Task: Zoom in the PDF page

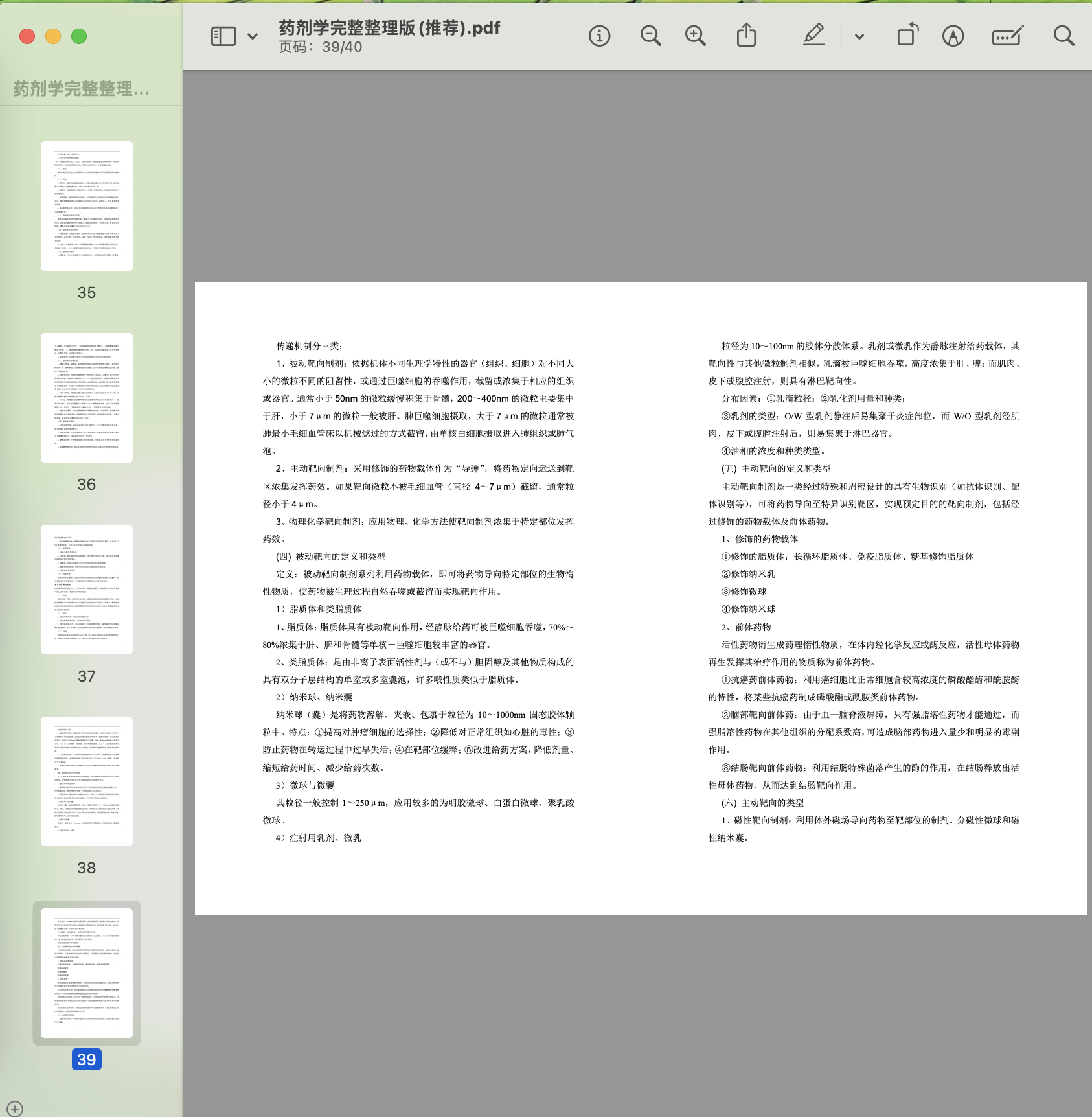Action: point(695,36)
